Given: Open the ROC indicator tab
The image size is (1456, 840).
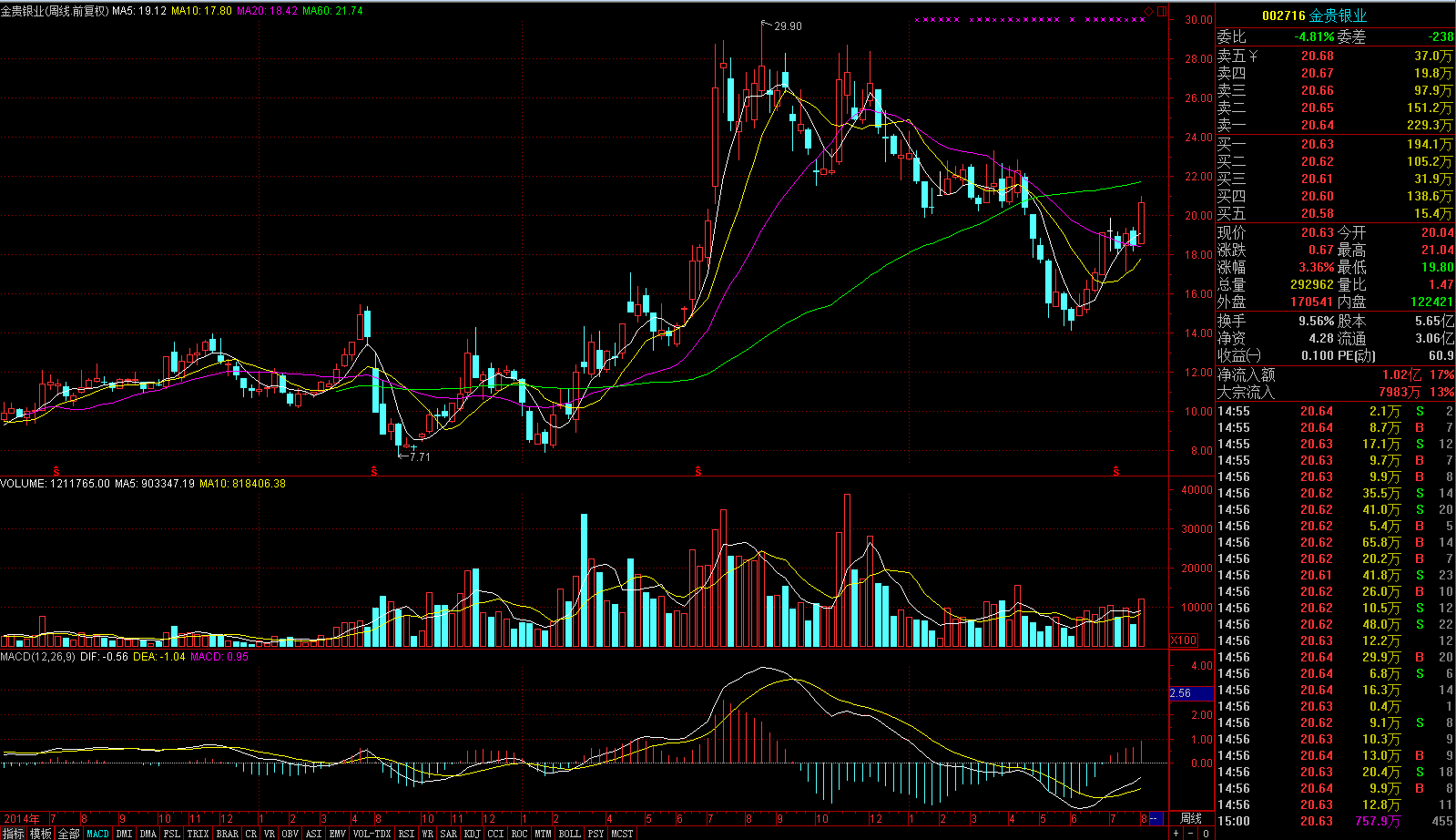Looking at the screenshot, I should tap(519, 834).
